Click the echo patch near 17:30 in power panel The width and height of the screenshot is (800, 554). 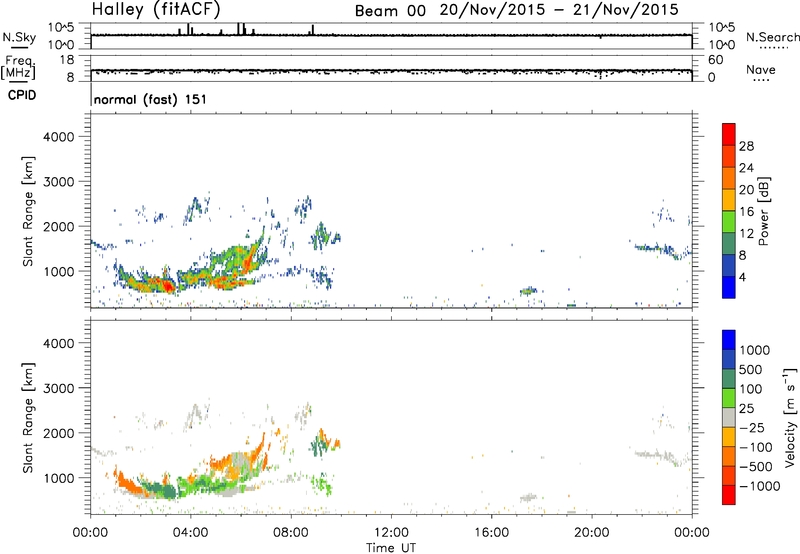coord(529,291)
